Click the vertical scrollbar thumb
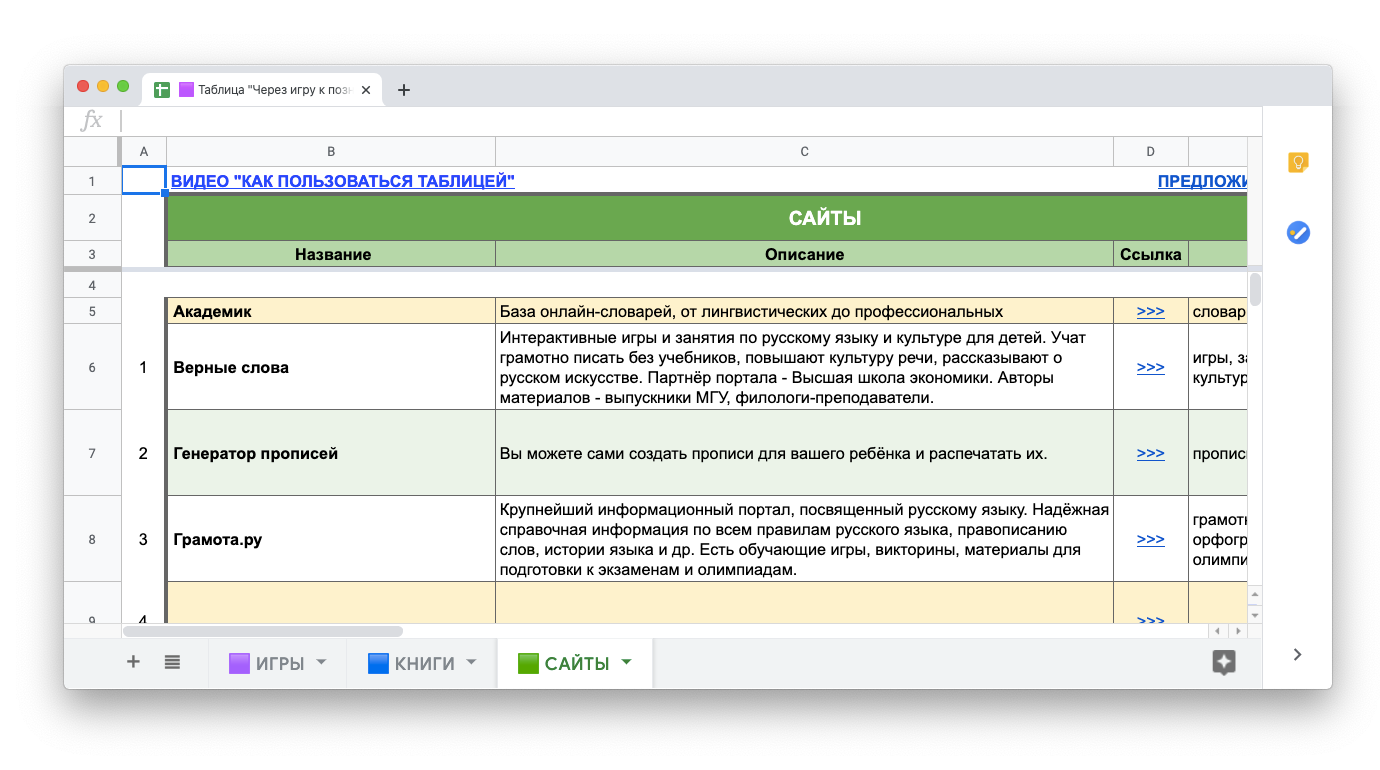Image resolution: width=1380 pixels, height=770 pixels. click(x=1255, y=289)
